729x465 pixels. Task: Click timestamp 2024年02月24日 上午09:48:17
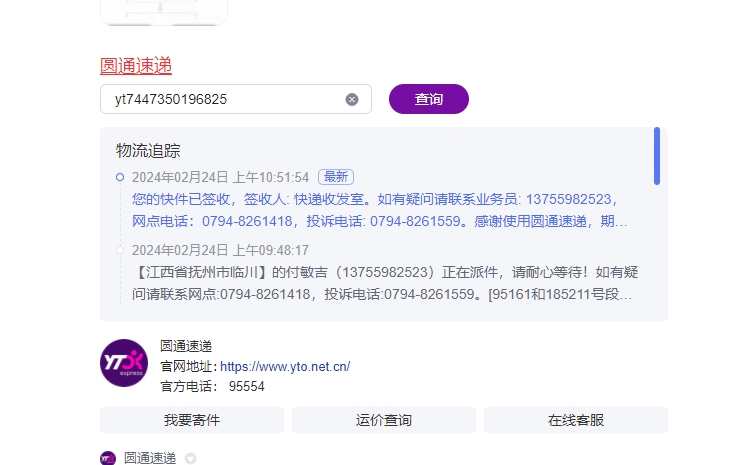220,250
